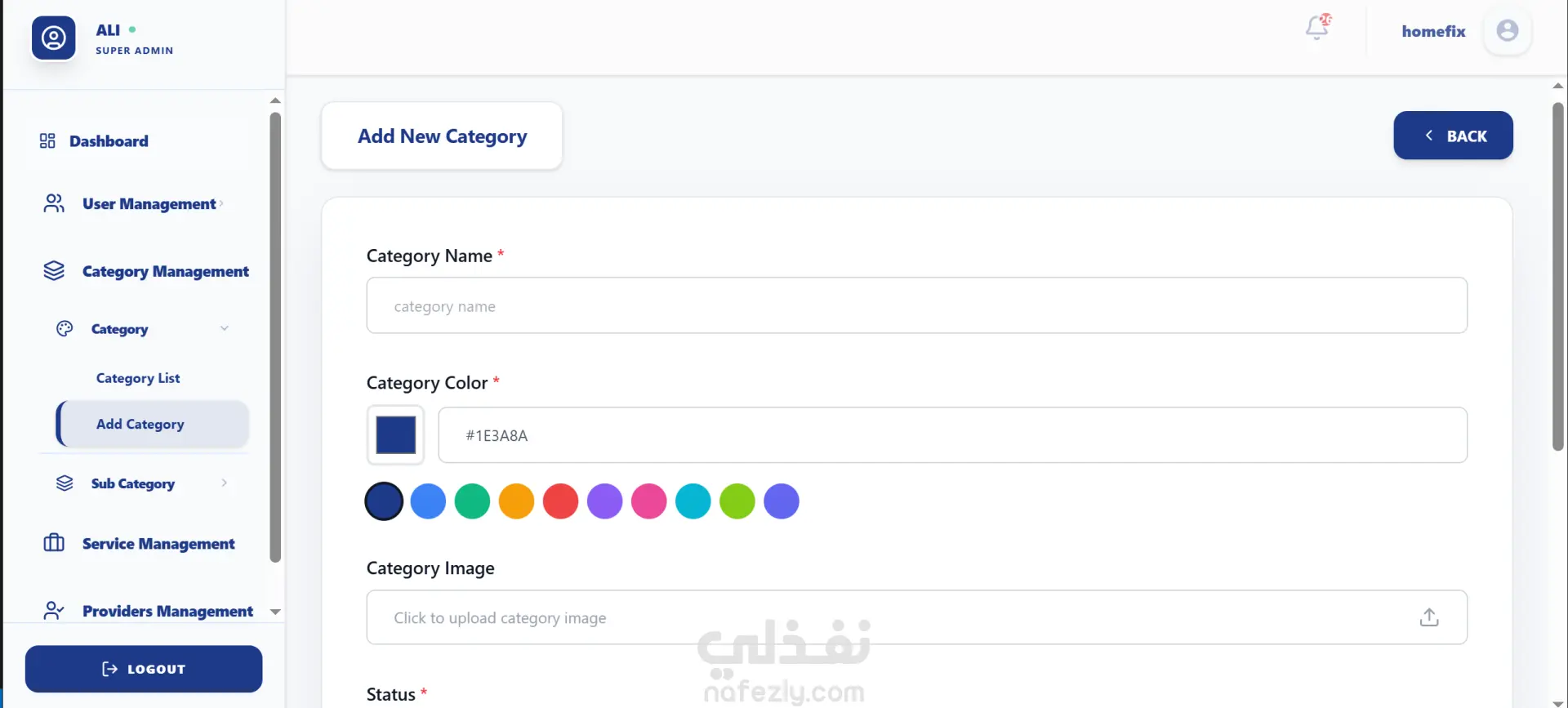Open the square color picker preview
This screenshot has height=708, width=1568.
[x=396, y=435]
